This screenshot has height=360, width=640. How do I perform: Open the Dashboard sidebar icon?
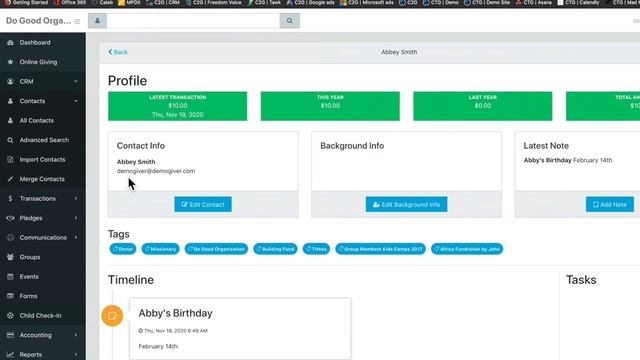[x=10, y=42]
